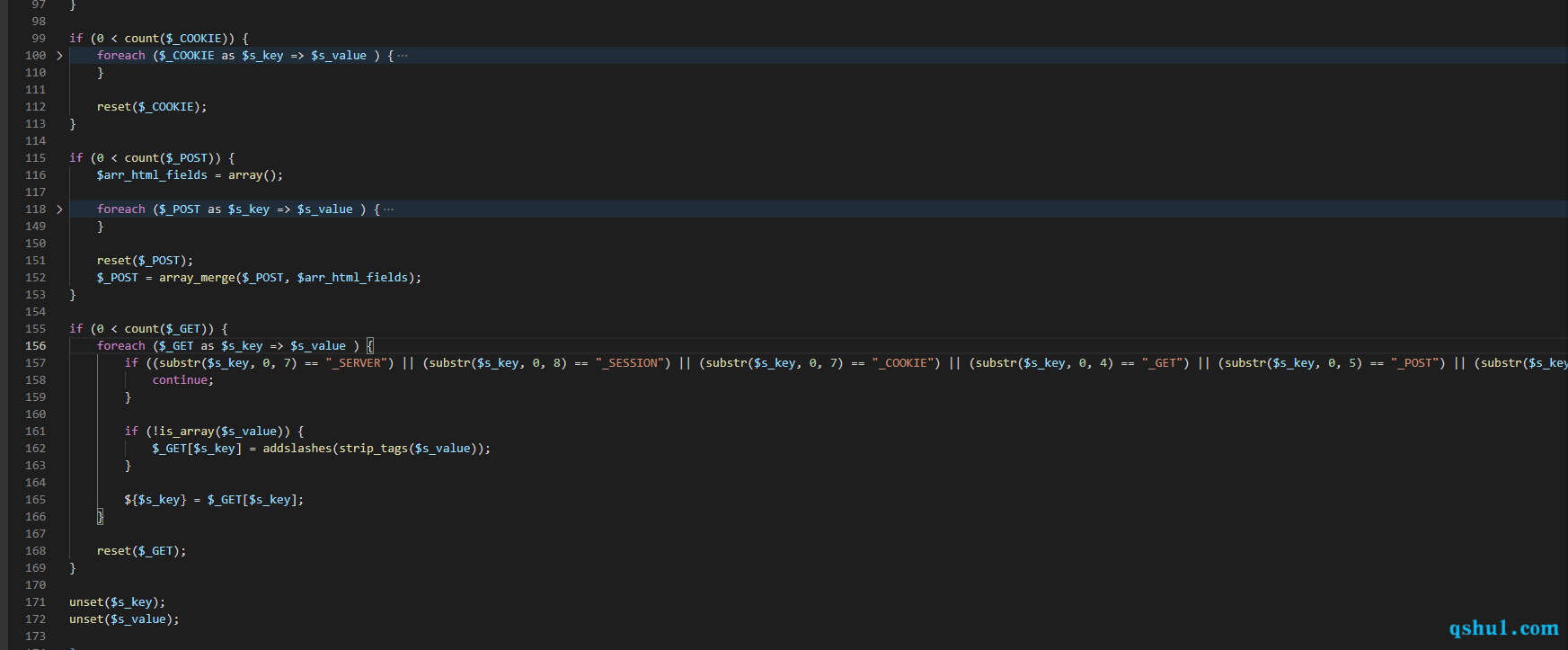Click the reset($_GET); statement
Screen dimensions: 1568x650
click(x=142, y=551)
